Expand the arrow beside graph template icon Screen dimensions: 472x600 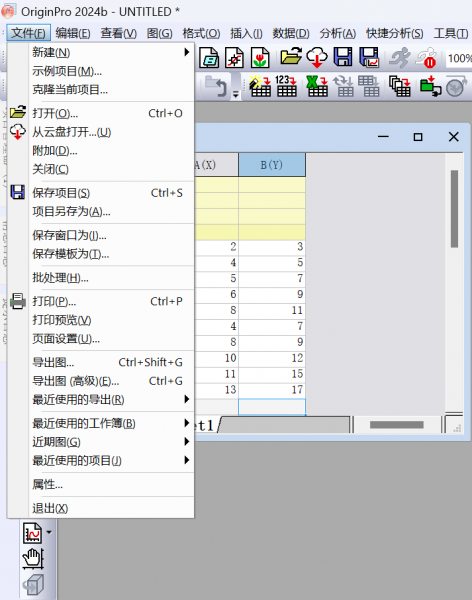[x=49, y=532]
